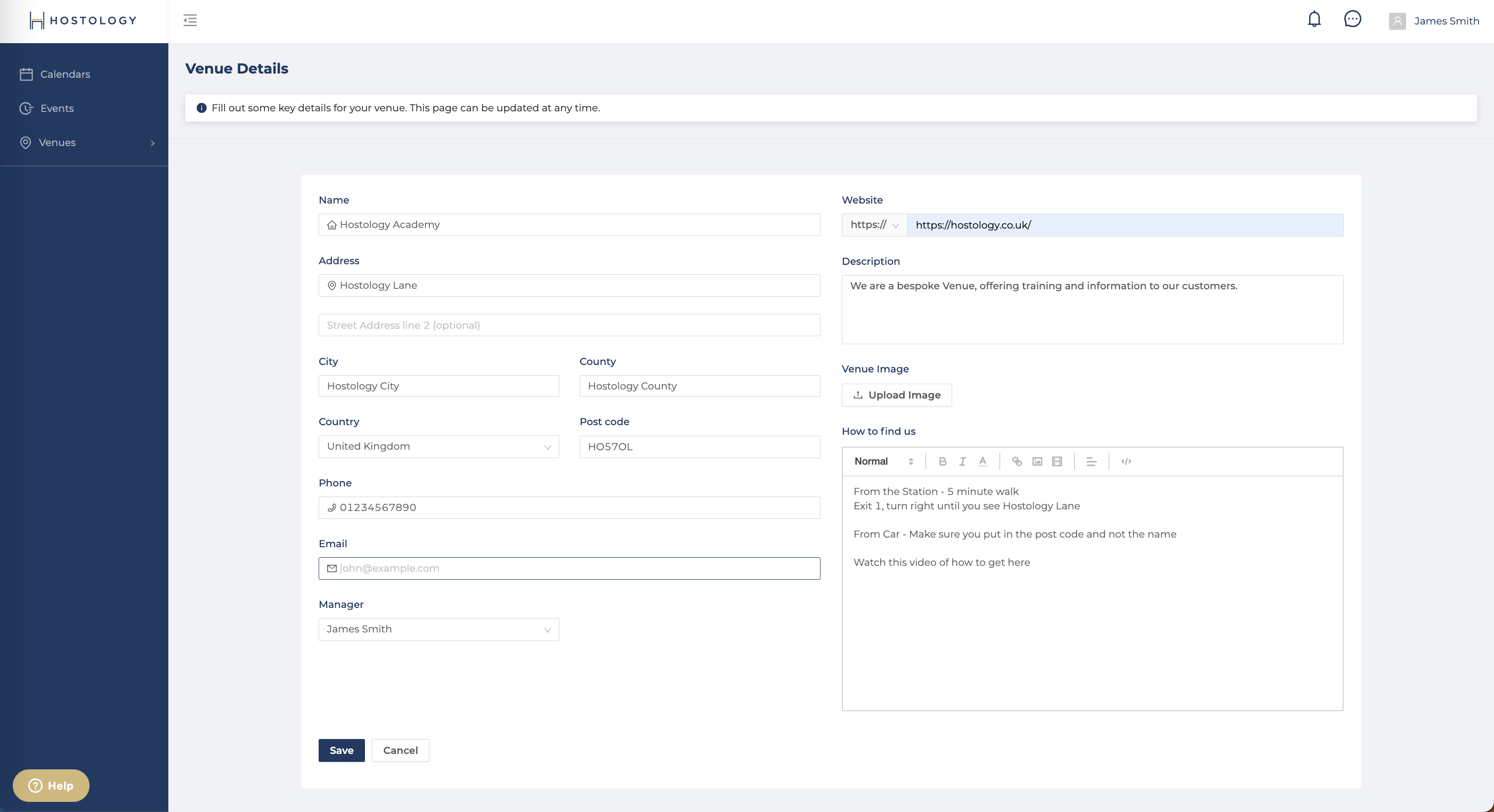The height and width of the screenshot is (812, 1494).
Task: Click James Smith profile avatar
Action: click(1397, 21)
